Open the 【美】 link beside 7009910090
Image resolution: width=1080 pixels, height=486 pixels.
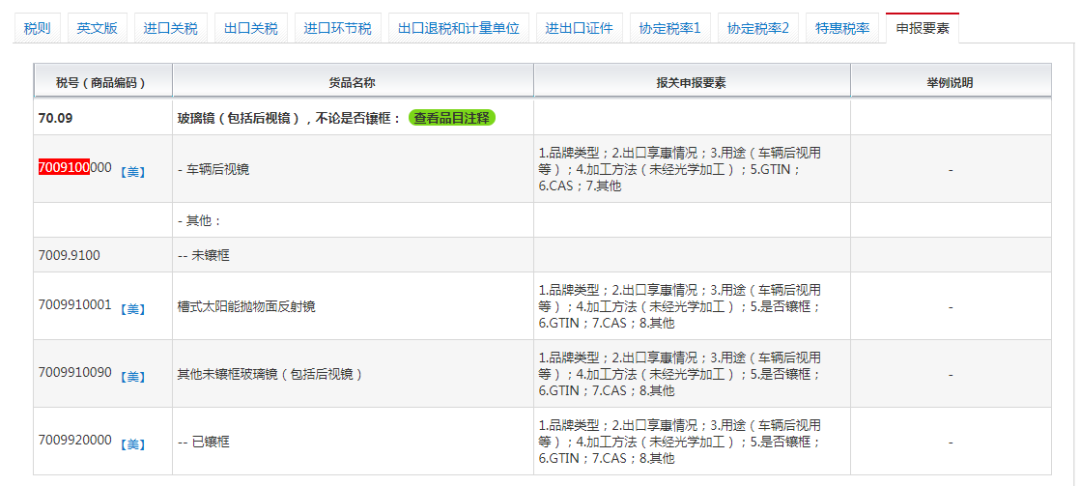tap(133, 377)
